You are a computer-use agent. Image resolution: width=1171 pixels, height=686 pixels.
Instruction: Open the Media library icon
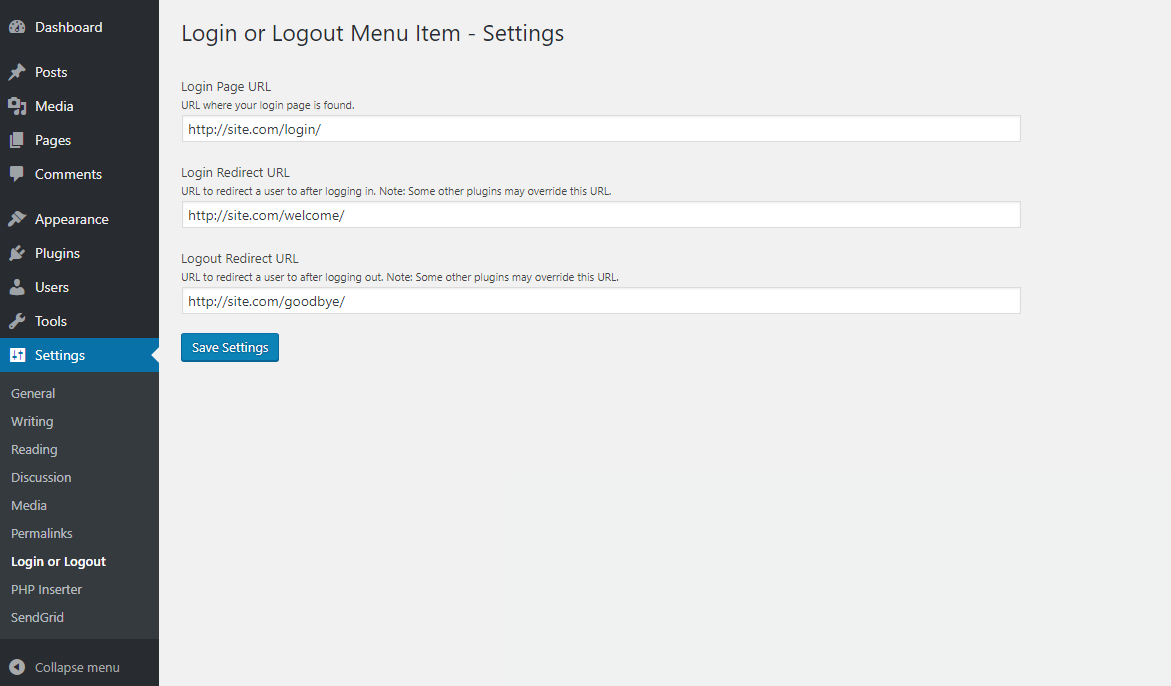(x=16, y=105)
